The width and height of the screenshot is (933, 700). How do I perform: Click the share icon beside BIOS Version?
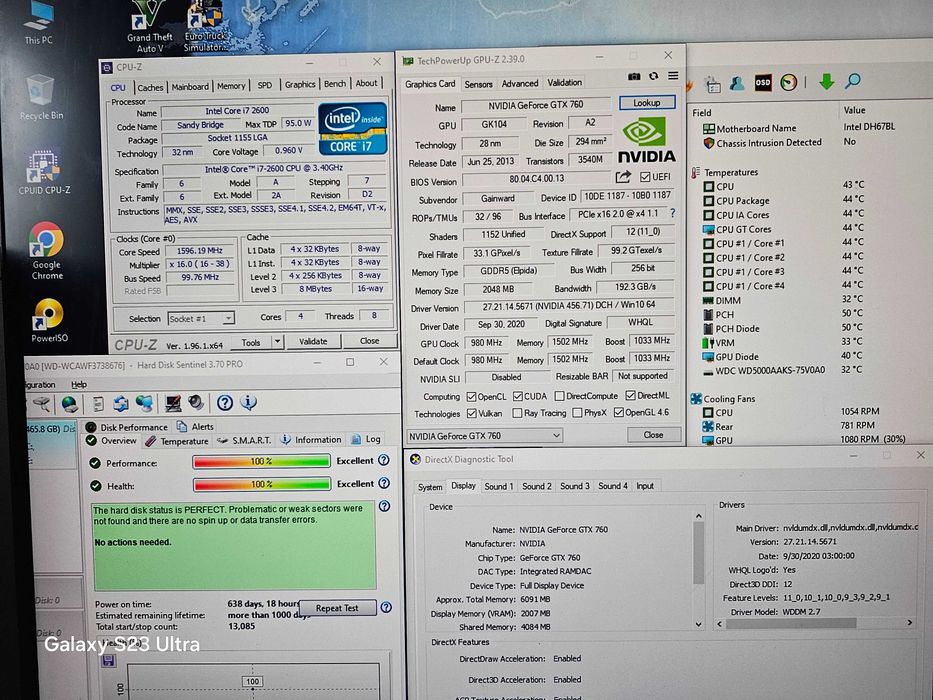click(x=623, y=177)
